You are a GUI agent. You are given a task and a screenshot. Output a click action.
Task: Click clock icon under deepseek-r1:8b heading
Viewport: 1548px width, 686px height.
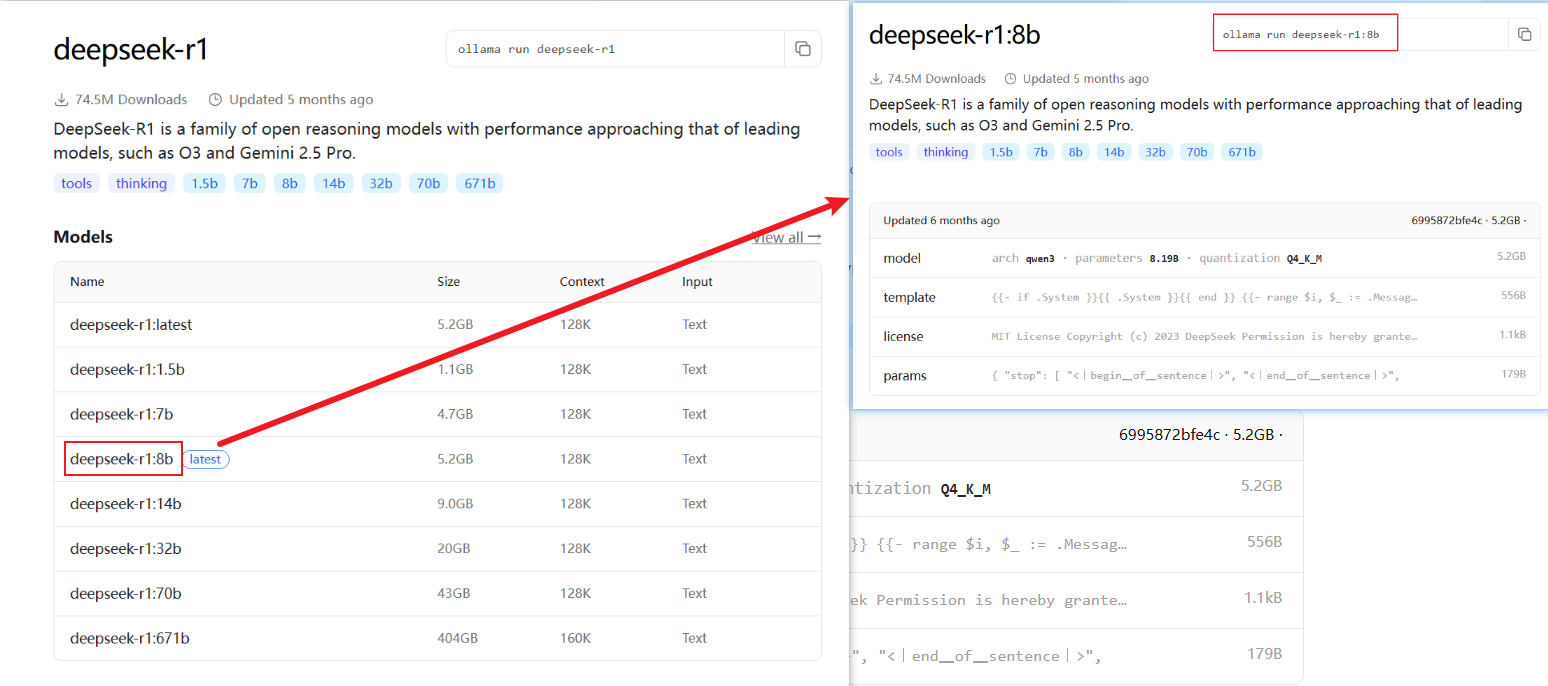(x=1010, y=79)
